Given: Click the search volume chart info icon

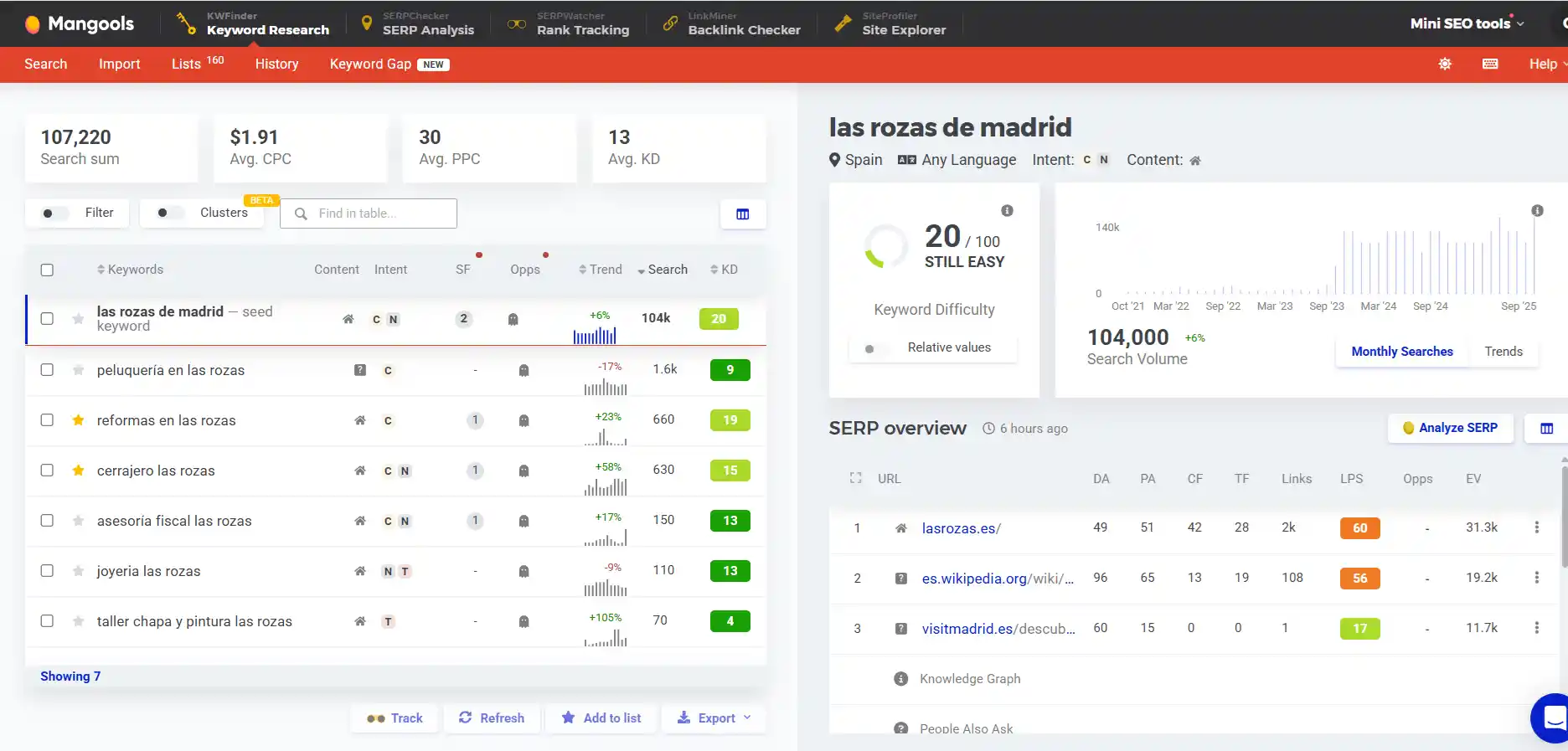Looking at the screenshot, I should (1537, 211).
